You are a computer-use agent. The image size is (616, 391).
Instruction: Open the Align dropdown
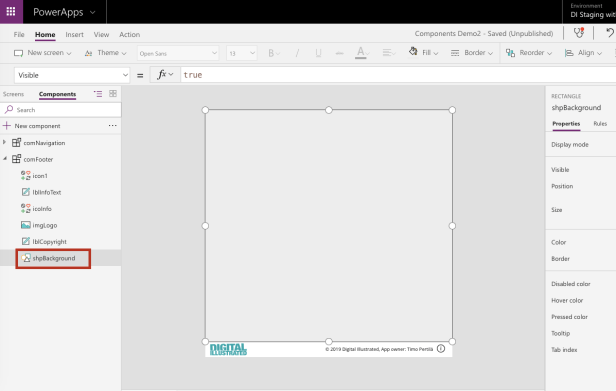[x=583, y=53]
